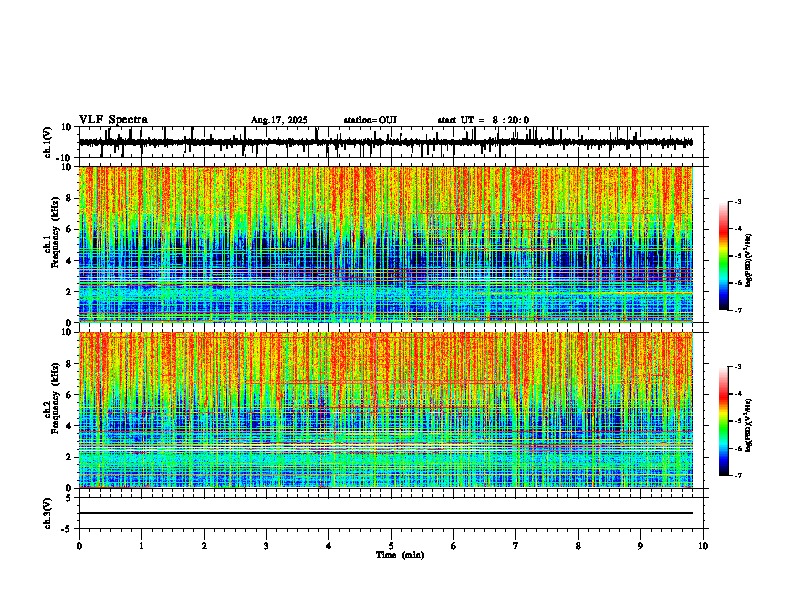Screen dimensions: 792x612
Task: Click the "9" tick on the time axis
Action: point(640,546)
